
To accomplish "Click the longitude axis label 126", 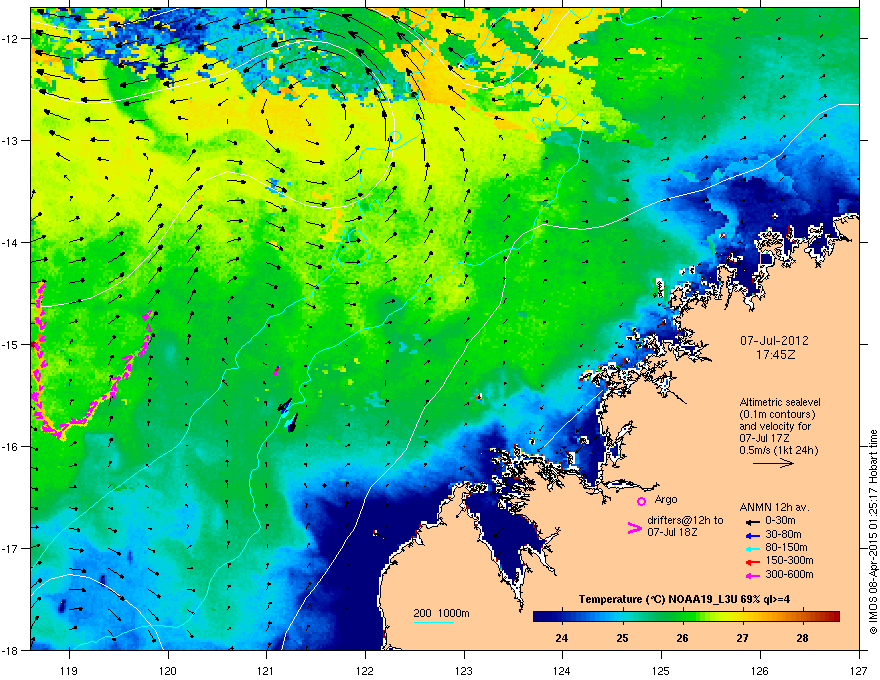I will click(760, 670).
